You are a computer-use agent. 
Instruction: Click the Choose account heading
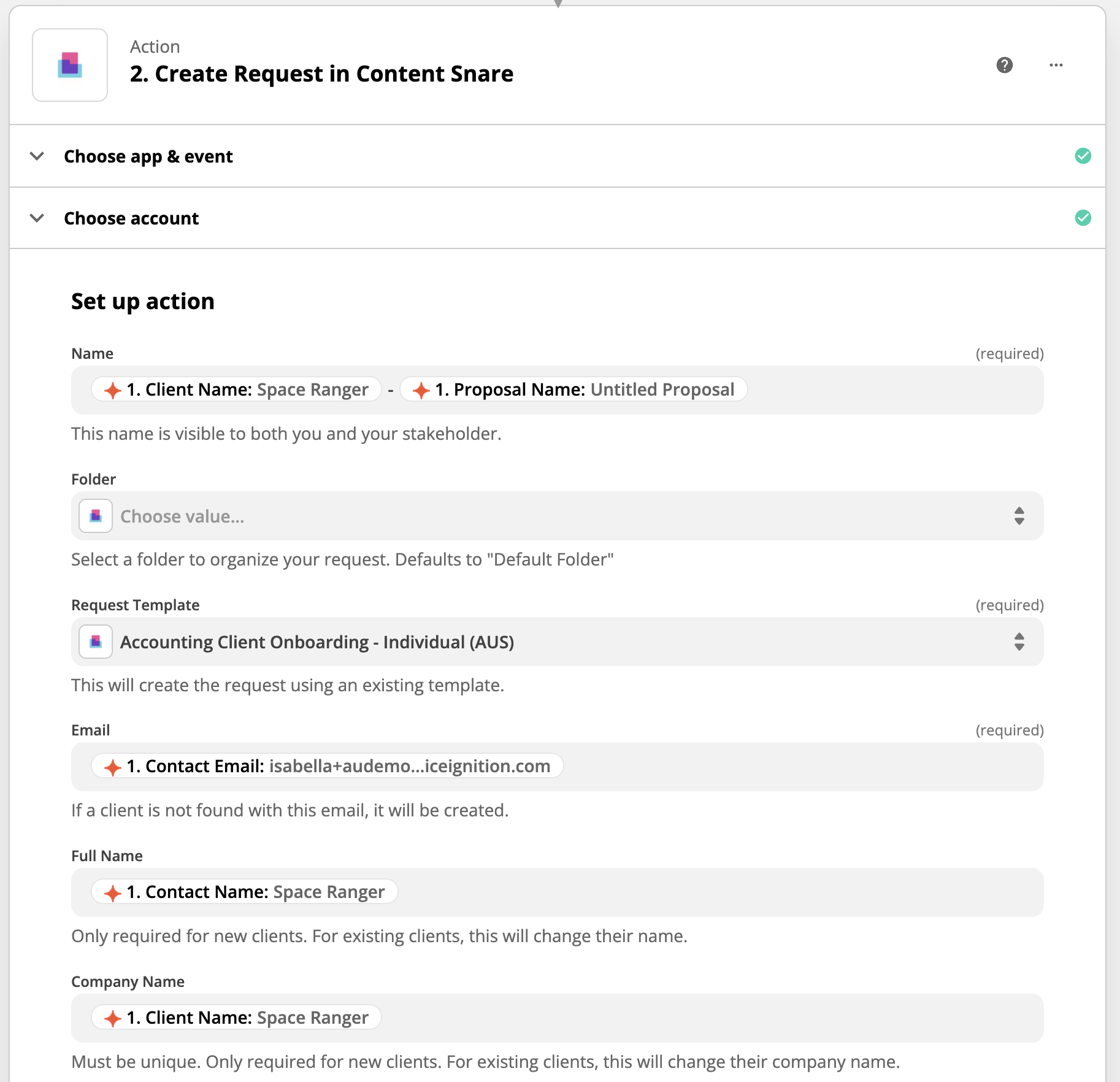point(131,218)
